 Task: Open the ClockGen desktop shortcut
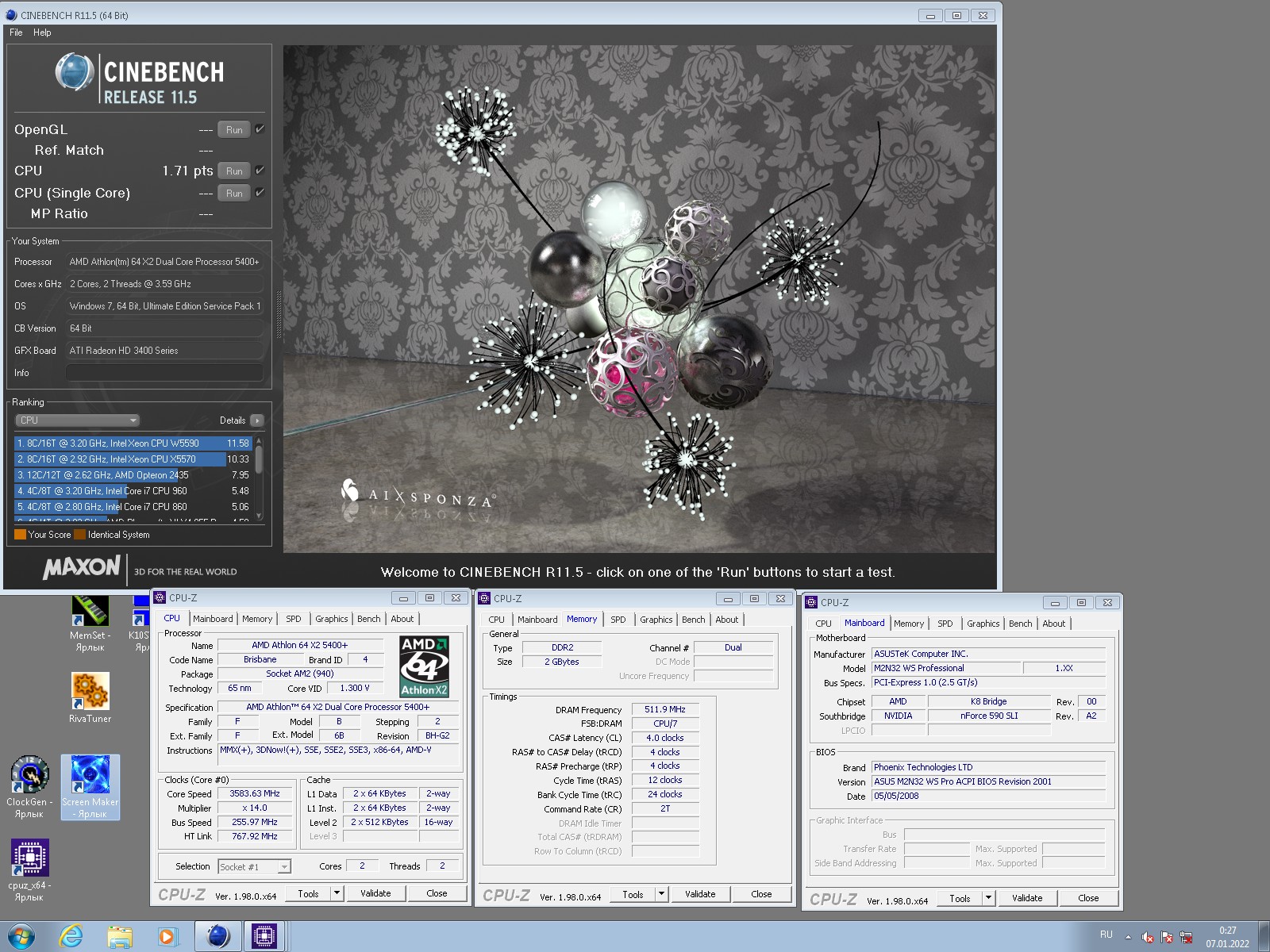pyautogui.click(x=29, y=787)
